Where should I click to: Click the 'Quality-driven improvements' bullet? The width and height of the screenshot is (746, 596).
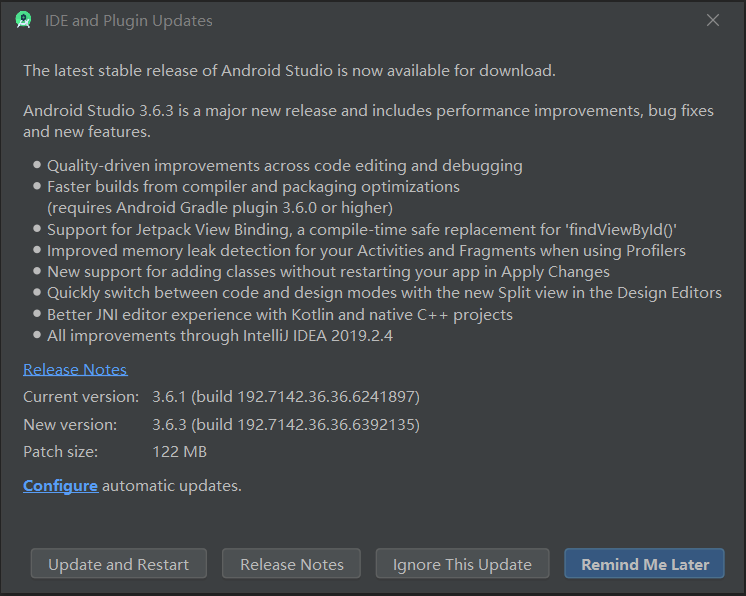coord(285,166)
